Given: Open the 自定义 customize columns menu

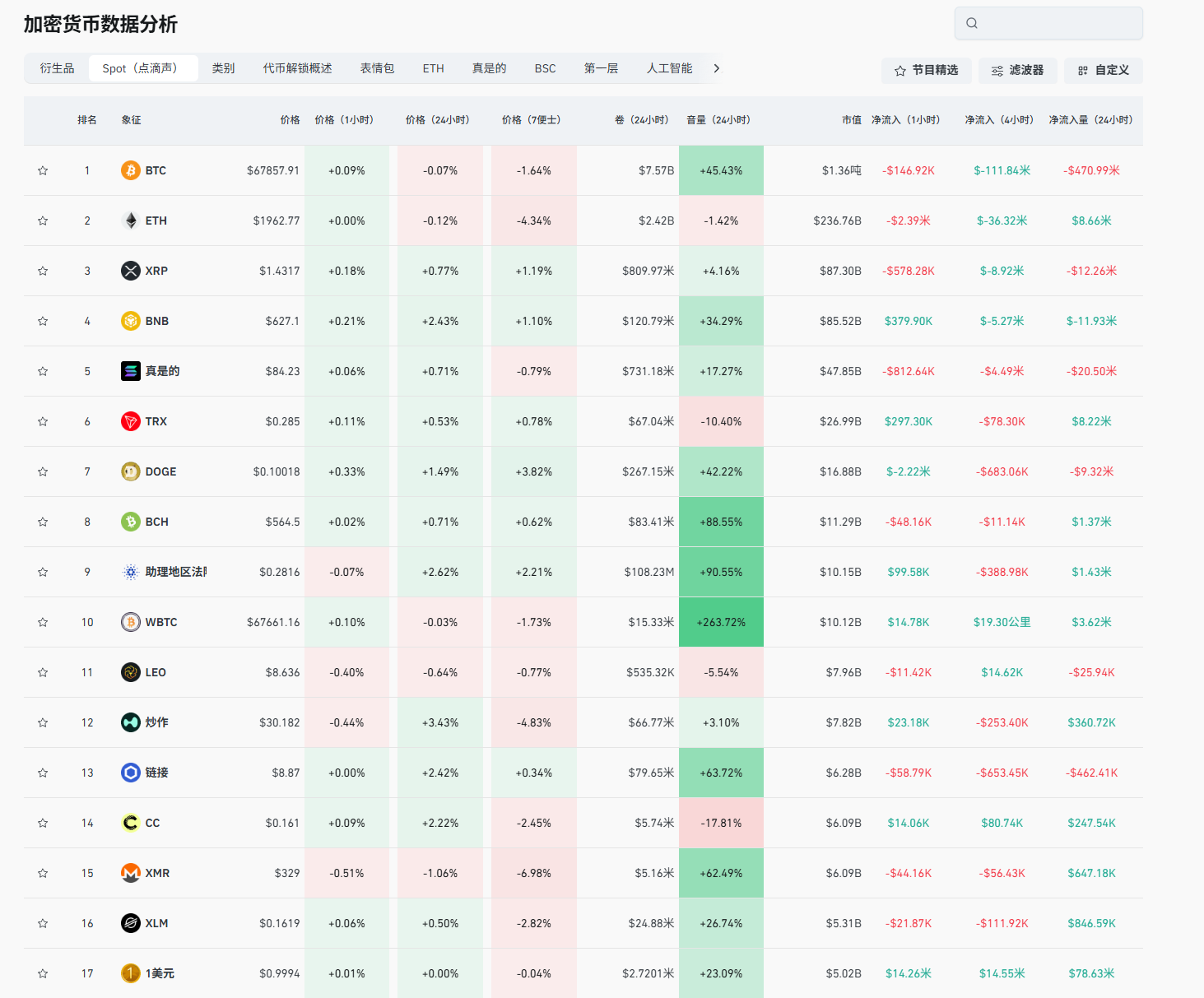Looking at the screenshot, I should click(1103, 71).
